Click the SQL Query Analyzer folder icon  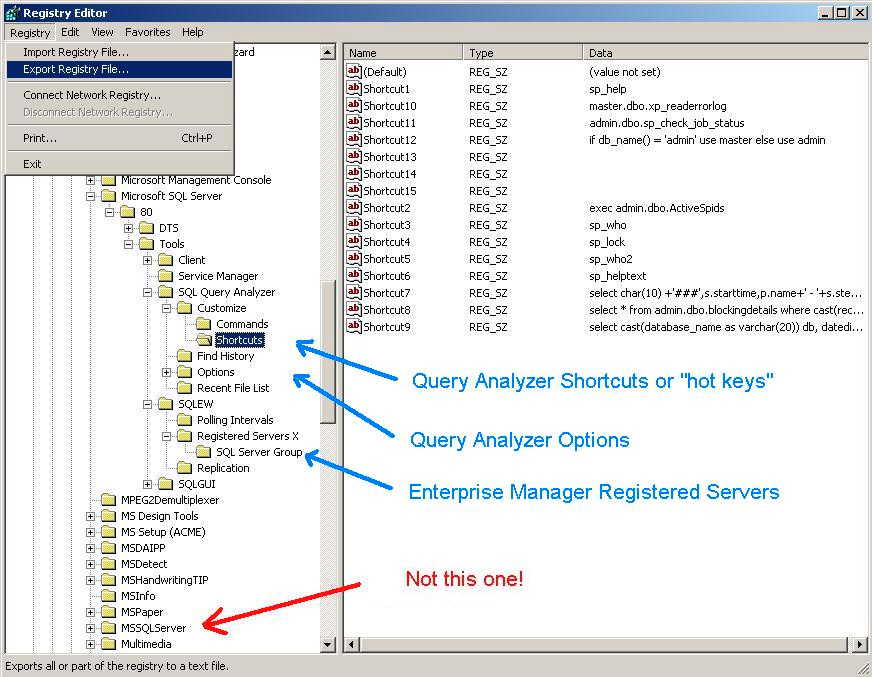pos(166,292)
